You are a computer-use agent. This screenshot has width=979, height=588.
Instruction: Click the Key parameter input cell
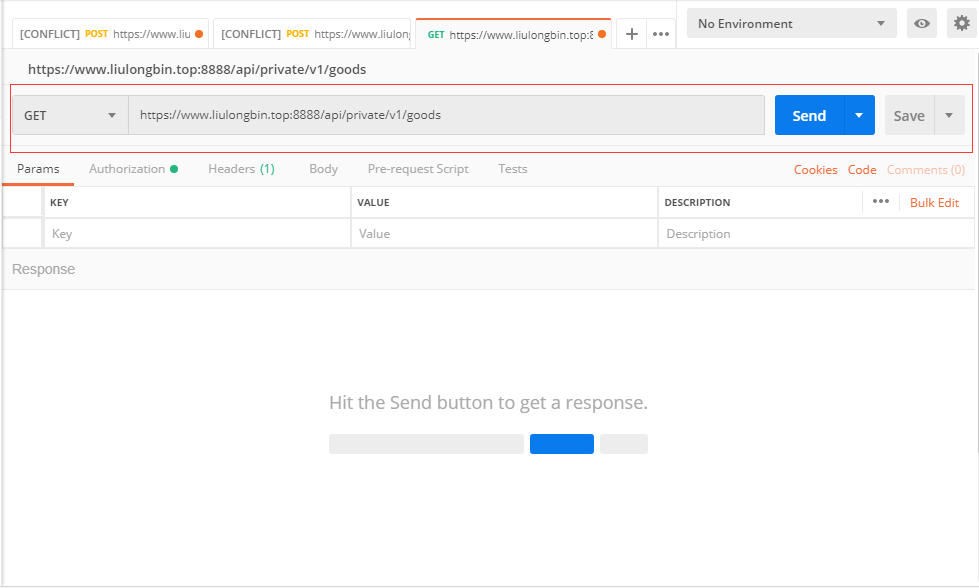[x=197, y=233]
